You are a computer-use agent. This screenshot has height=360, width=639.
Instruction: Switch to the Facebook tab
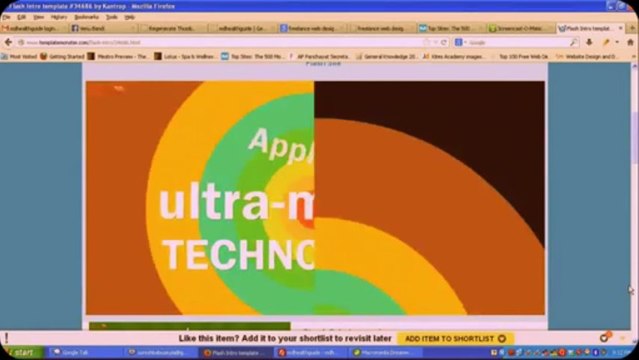(x=103, y=28)
